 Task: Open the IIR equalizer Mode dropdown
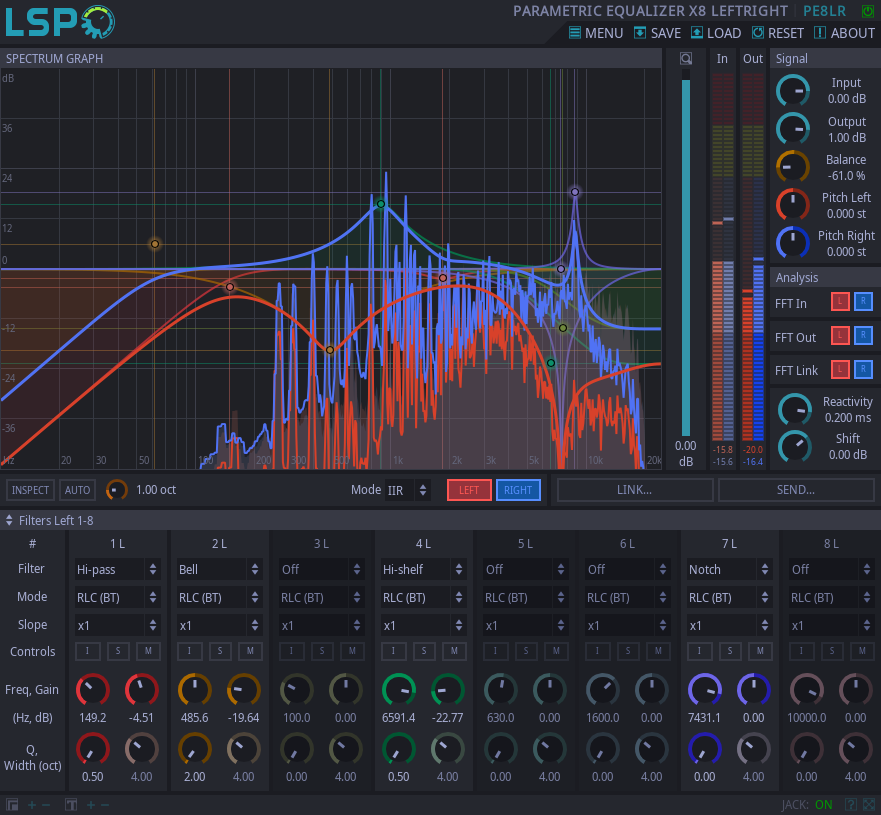(x=407, y=490)
